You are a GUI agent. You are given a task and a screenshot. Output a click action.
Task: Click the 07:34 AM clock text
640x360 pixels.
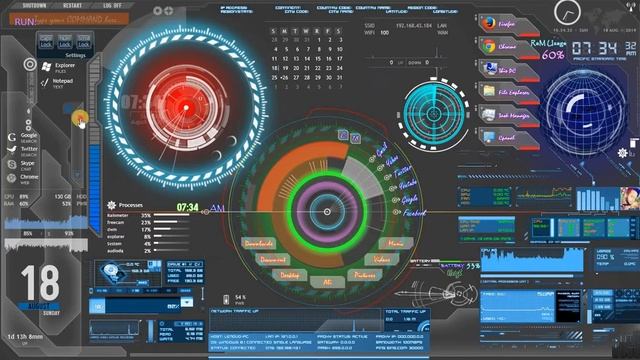200,208
